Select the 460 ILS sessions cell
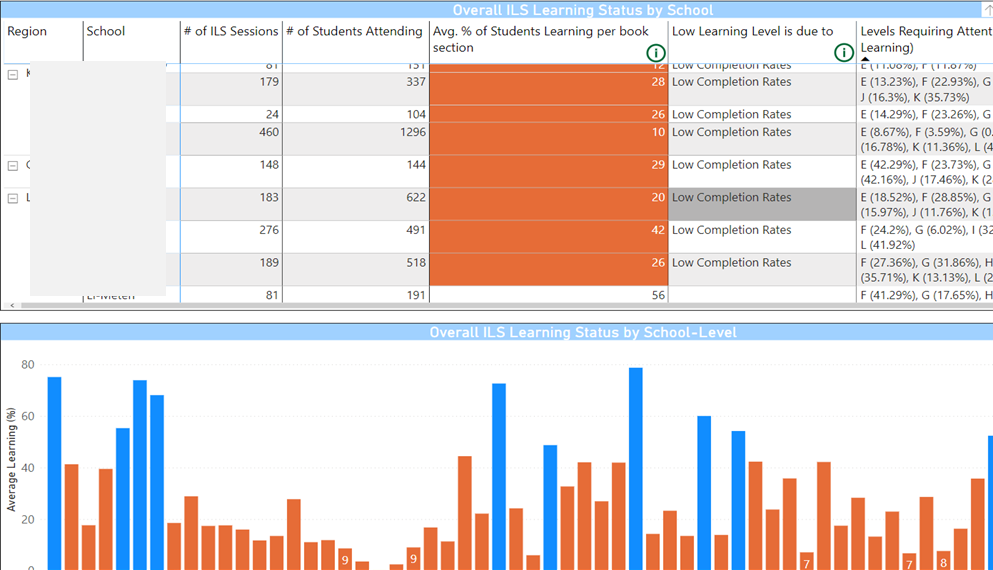 coord(231,139)
